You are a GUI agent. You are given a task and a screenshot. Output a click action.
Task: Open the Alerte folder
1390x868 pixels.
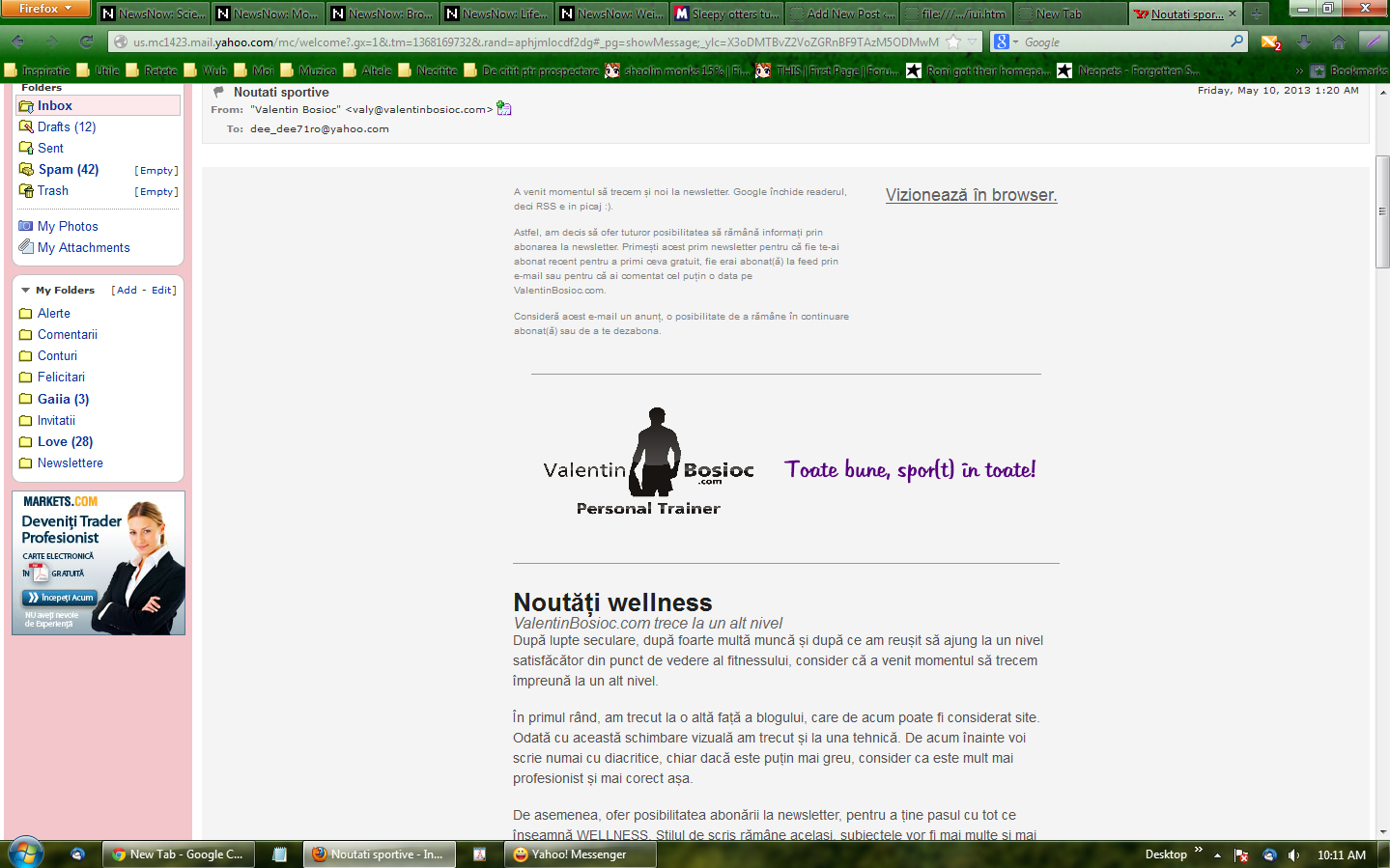point(53,313)
